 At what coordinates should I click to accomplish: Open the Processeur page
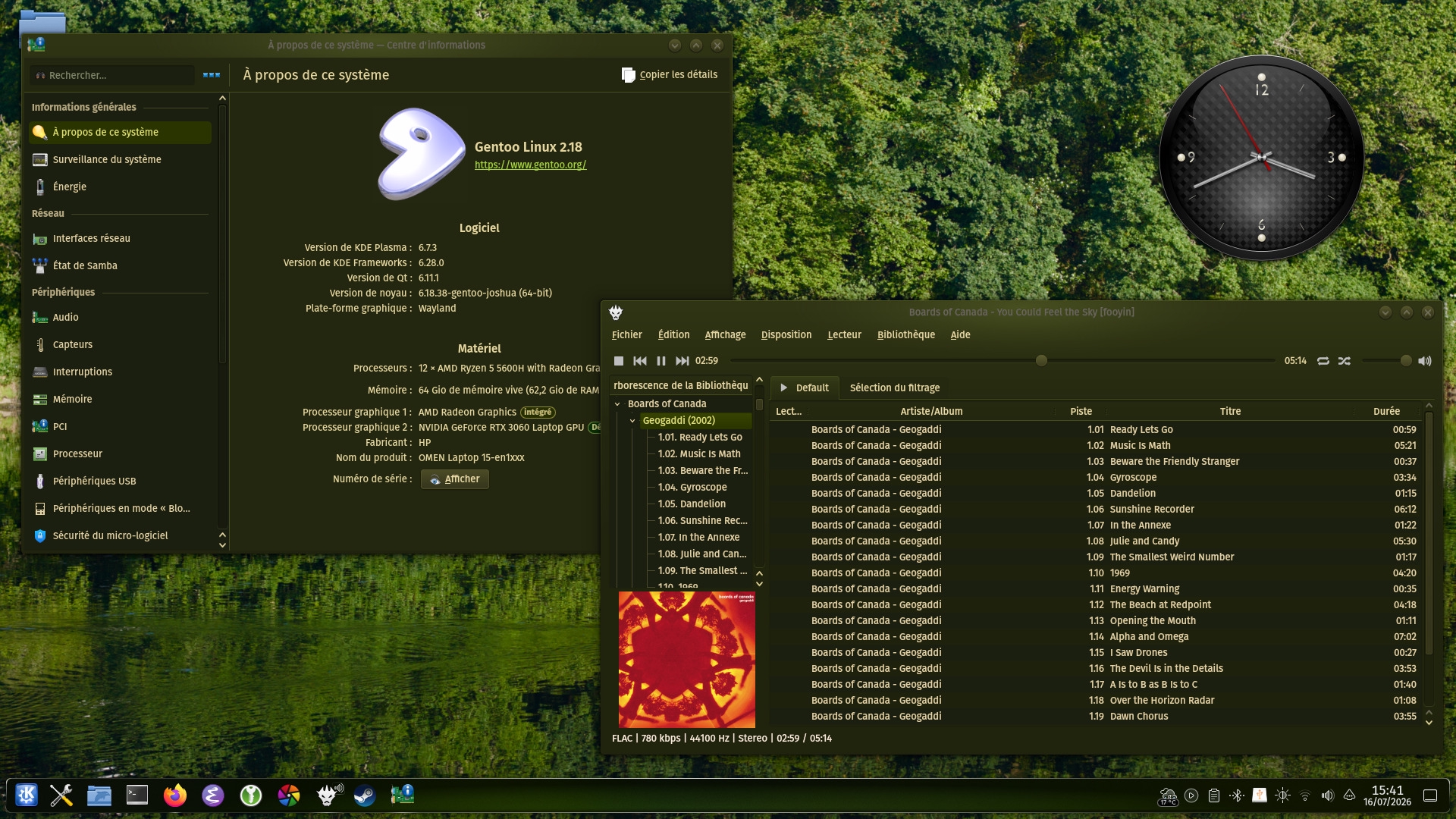tap(120, 453)
